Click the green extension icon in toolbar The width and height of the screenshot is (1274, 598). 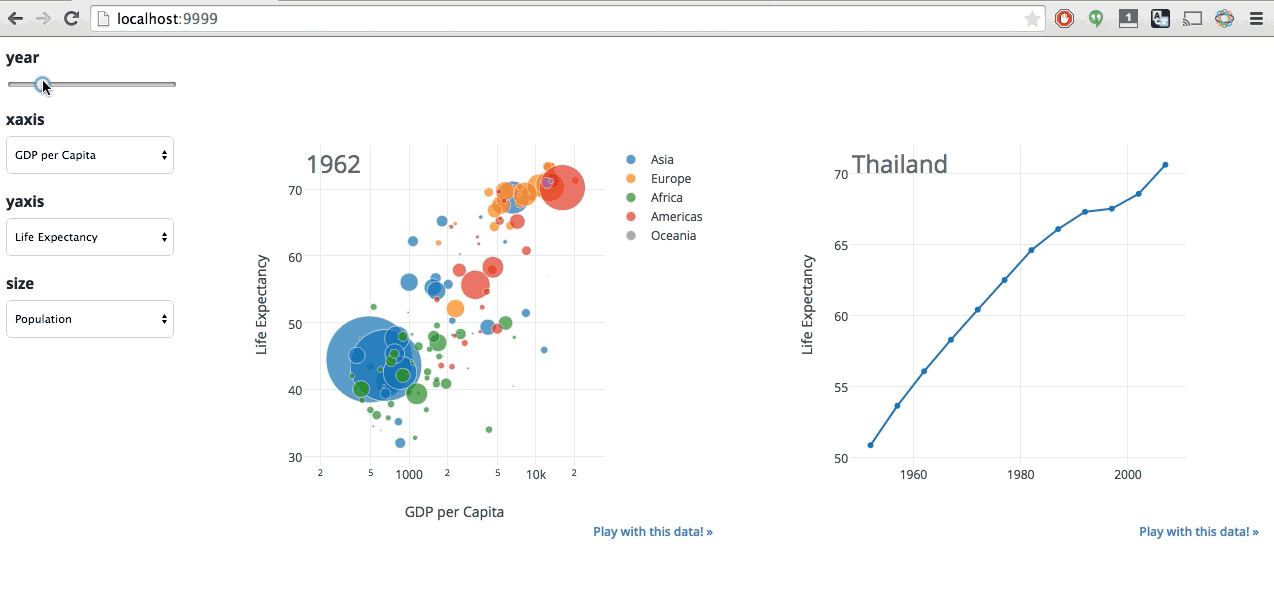pos(1096,18)
